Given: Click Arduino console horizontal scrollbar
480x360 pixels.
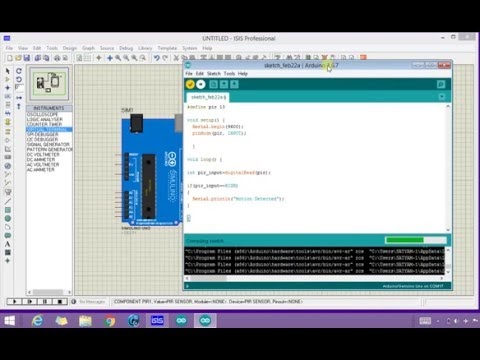Looking at the screenshot, I should click(x=314, y=278).
